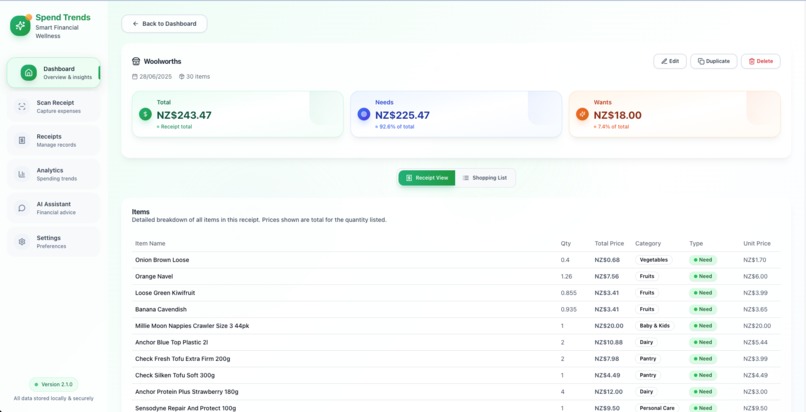The width and height of the screenshot is (806, 412).
Task: Delete the Woolworths receipt
Action: click(x=761, y=61)
